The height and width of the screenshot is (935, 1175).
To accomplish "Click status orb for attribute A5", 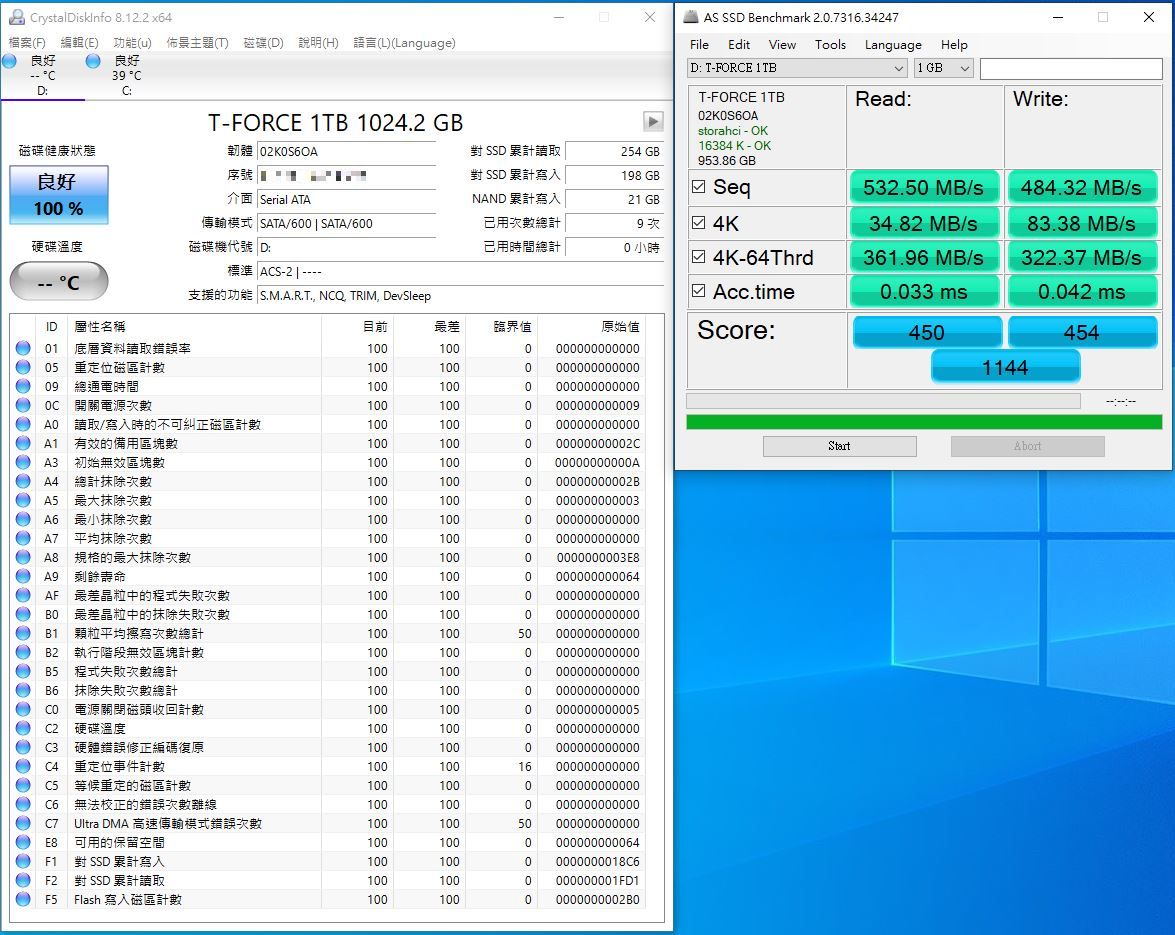I will [23, 500].
